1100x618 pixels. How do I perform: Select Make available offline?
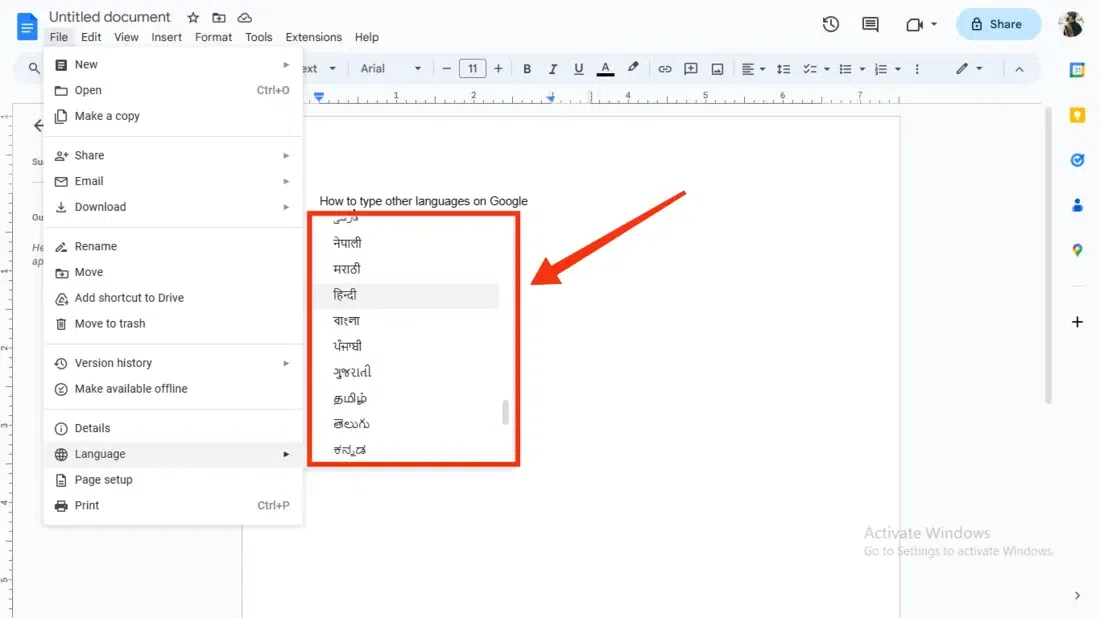173,389
